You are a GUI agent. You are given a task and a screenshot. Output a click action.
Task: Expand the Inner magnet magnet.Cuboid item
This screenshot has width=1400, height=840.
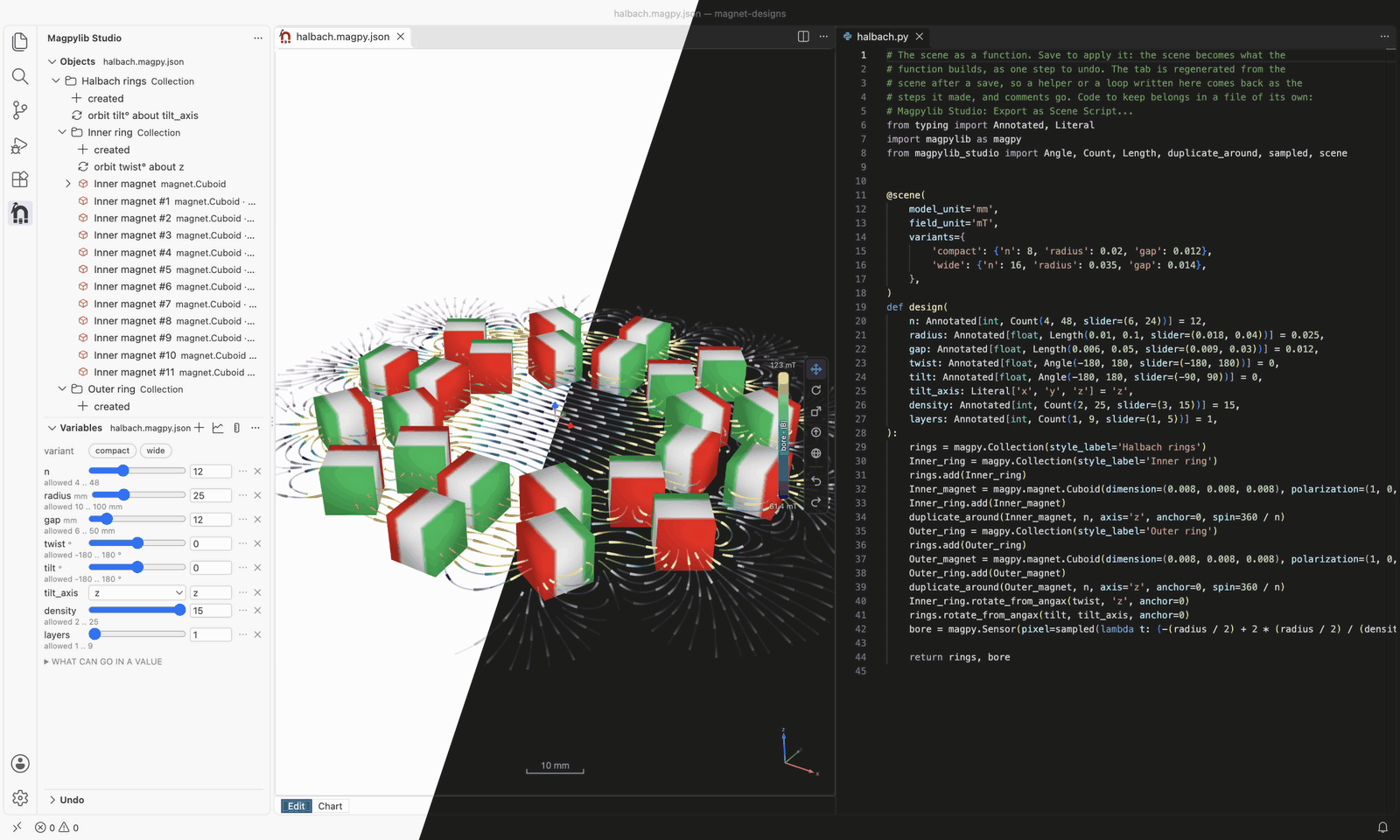[x=68, y=184]
